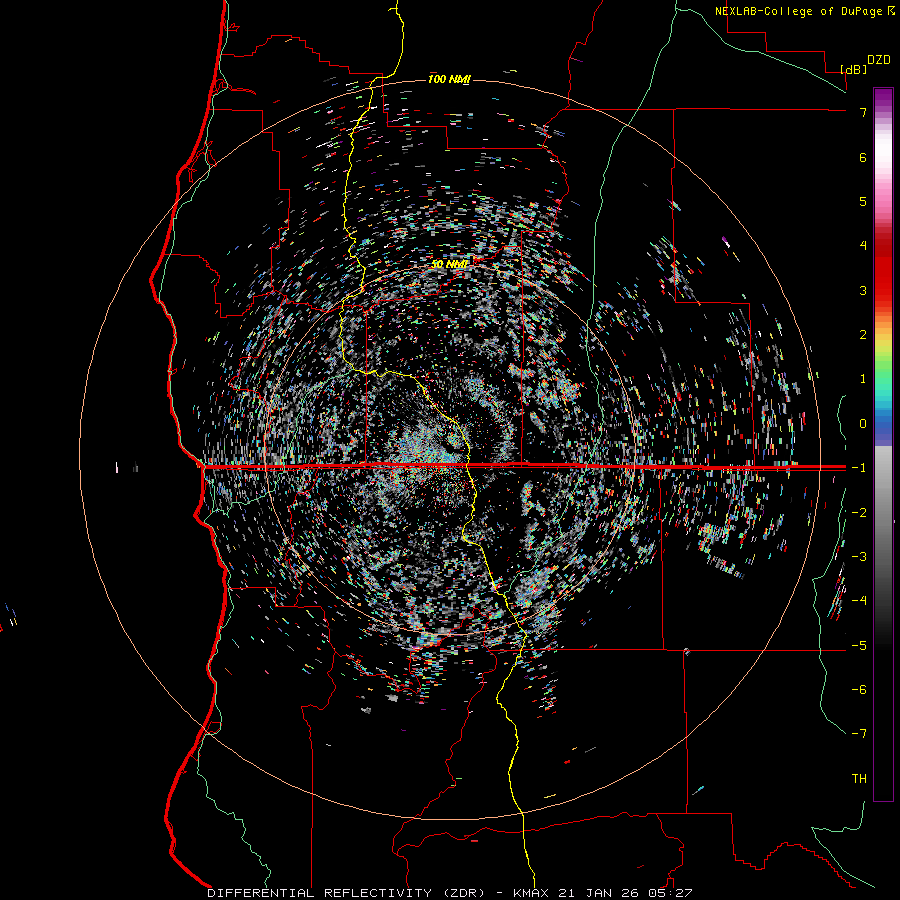This screenshot has height=900, width=900.
Task: Click the 50 NMI range ring label
Action: 449,264
